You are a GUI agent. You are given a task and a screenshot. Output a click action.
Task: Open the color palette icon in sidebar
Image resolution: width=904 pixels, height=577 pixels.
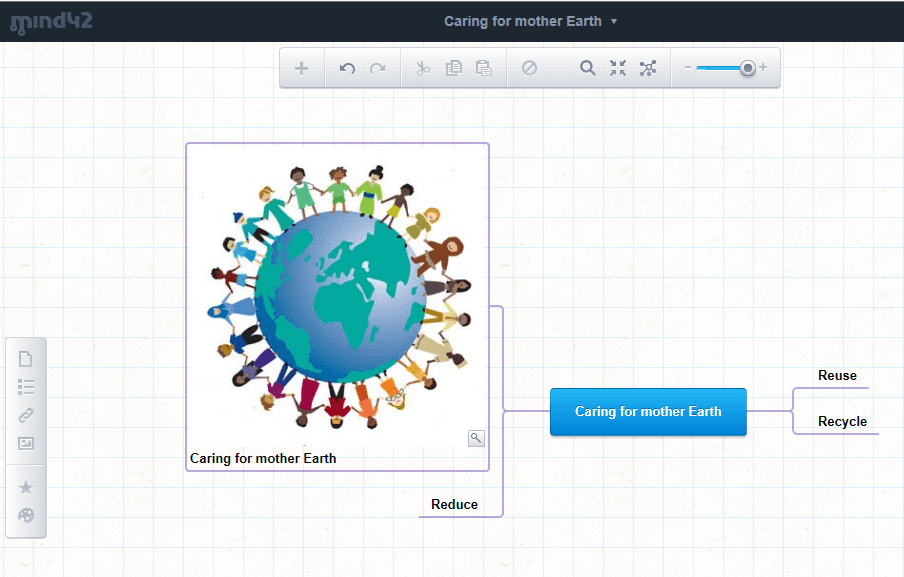click(26, 515)
